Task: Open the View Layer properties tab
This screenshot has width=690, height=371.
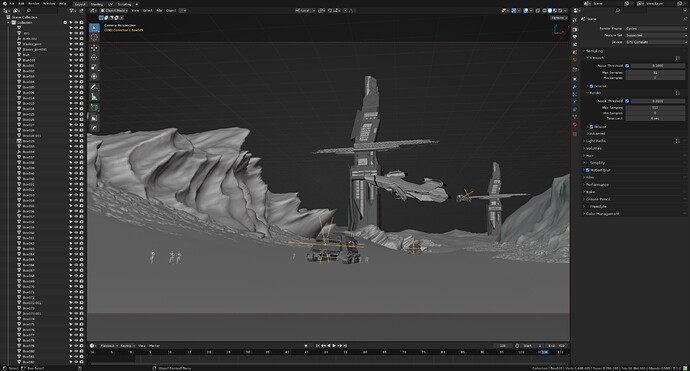Action: click(575, 44)
